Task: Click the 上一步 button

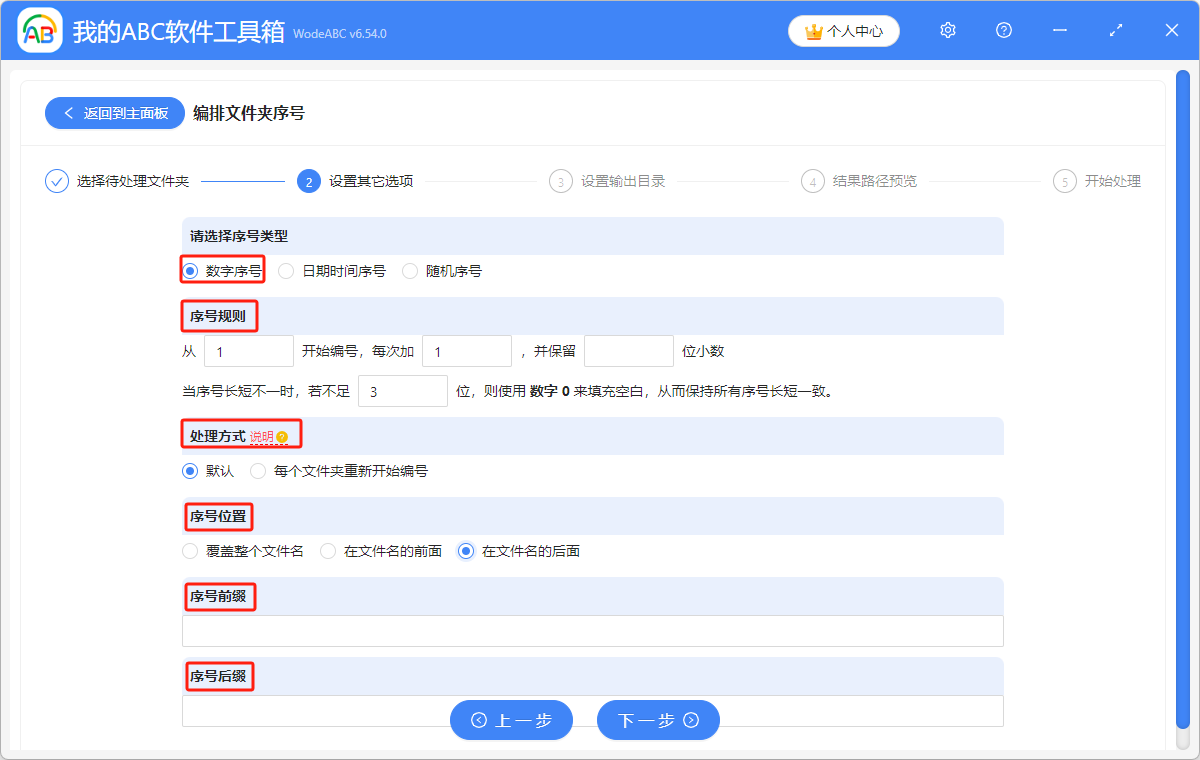Action: click(511, 719)
